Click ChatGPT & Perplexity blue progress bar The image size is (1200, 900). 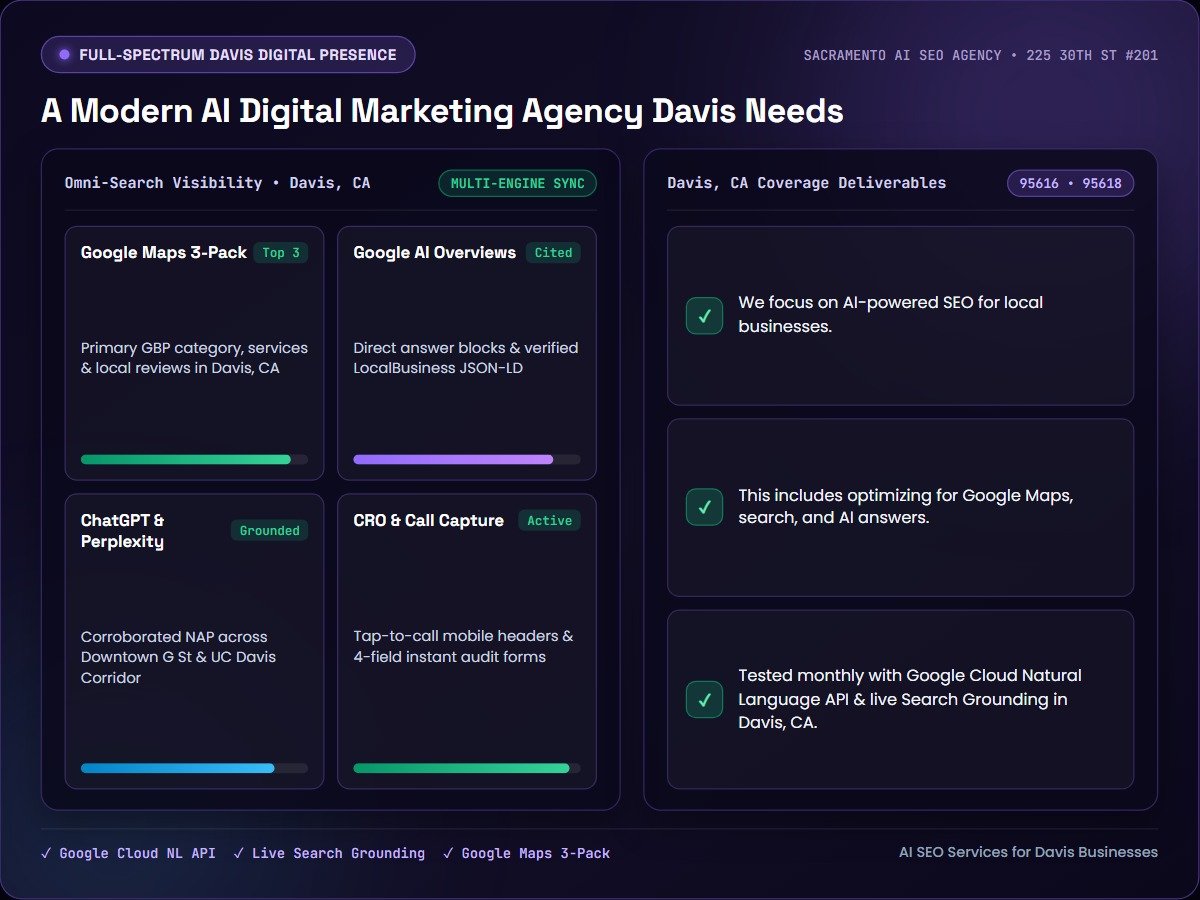click(x=194, y=768)
